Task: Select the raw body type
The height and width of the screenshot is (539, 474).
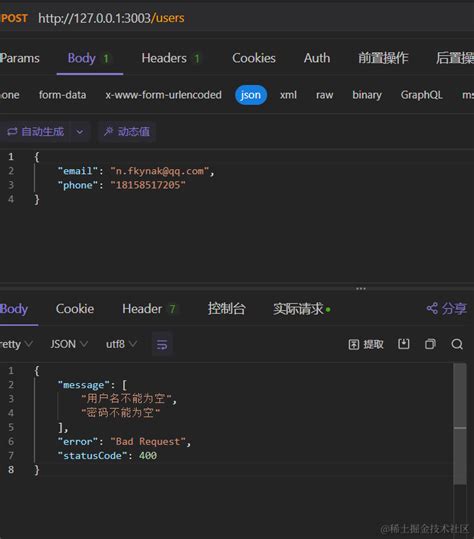Action: (324, 95)
